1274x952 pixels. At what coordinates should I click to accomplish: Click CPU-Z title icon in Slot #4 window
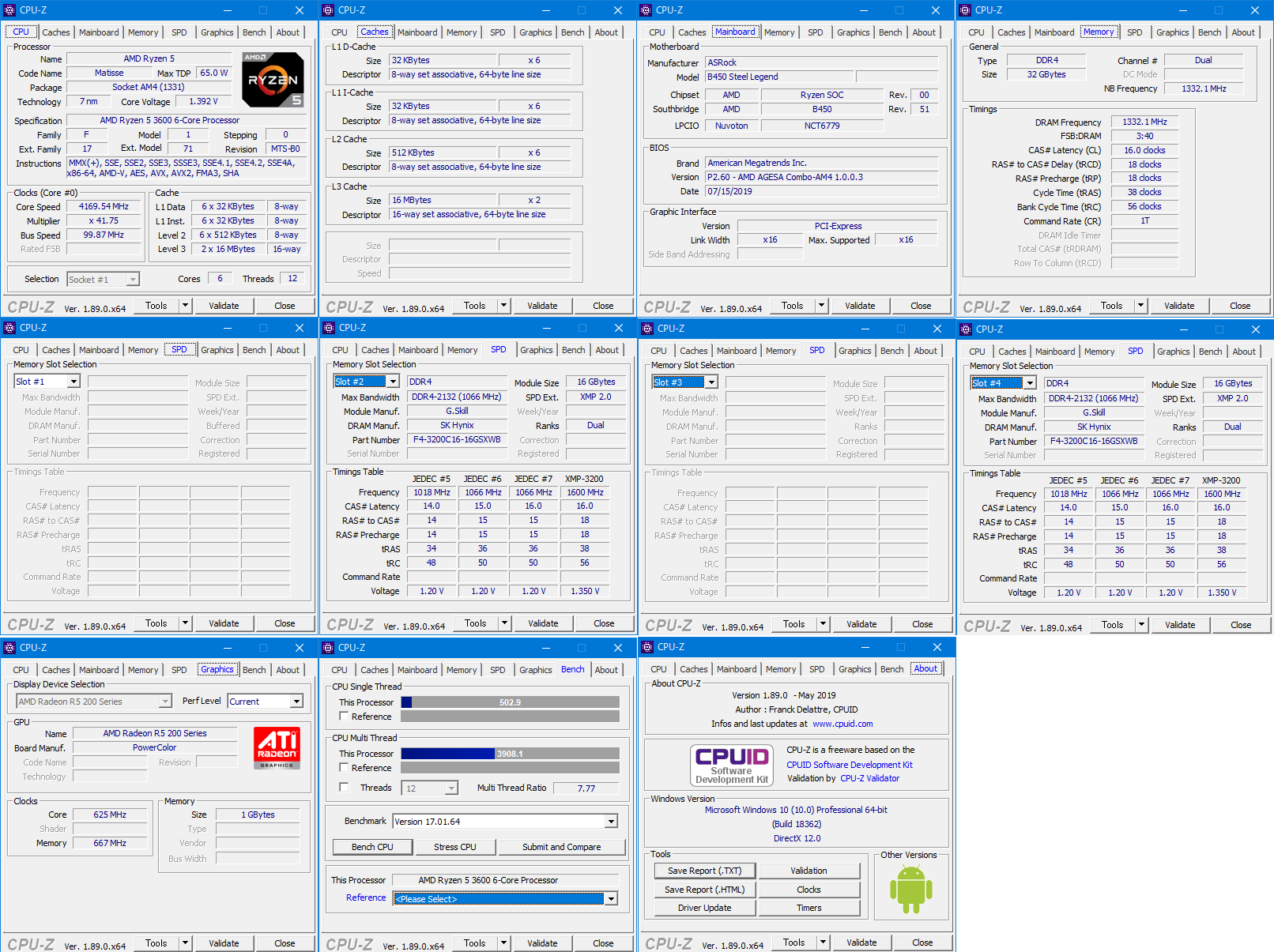(966, 329)
